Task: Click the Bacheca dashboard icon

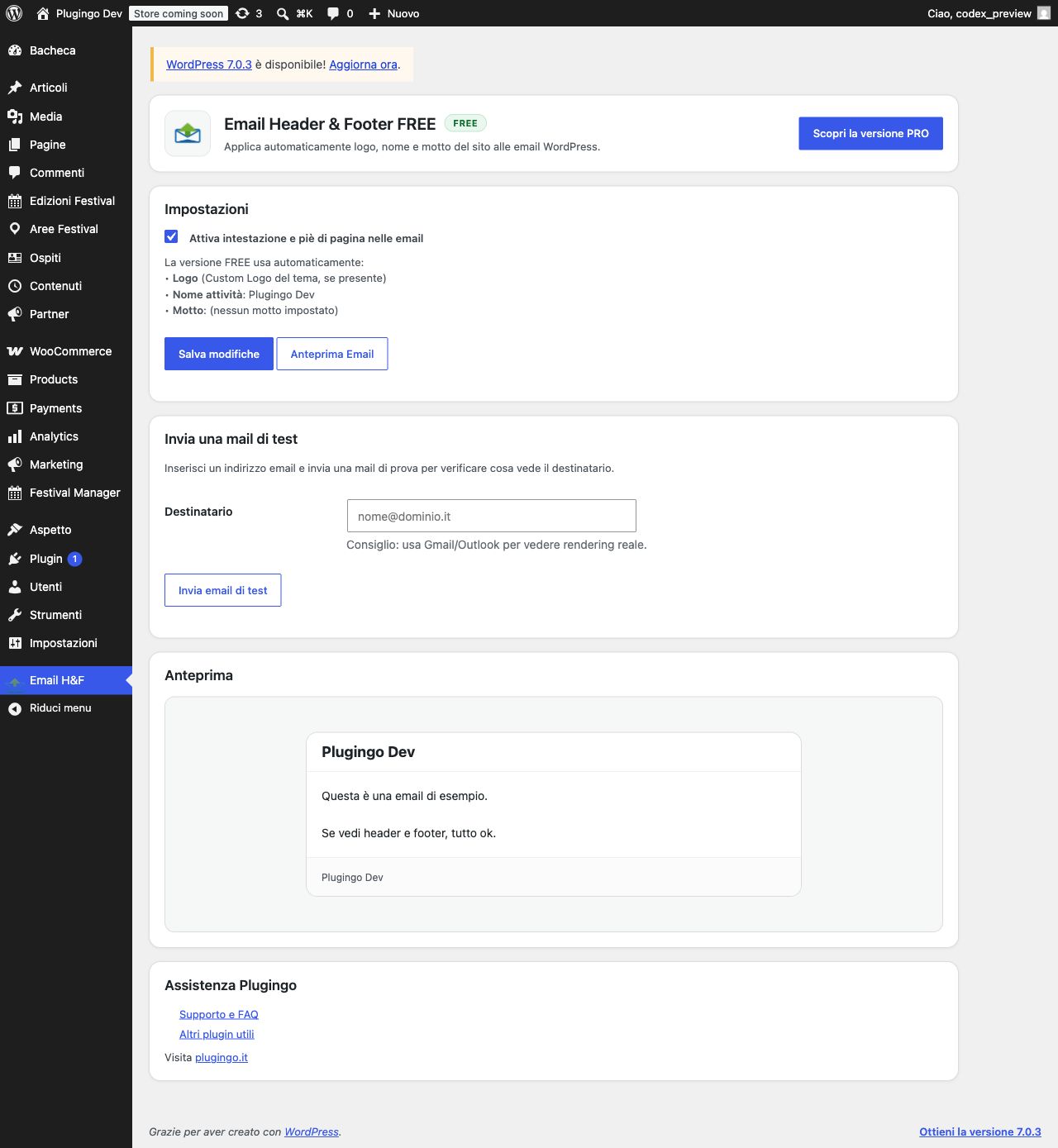Action: (x=15, y=50)
